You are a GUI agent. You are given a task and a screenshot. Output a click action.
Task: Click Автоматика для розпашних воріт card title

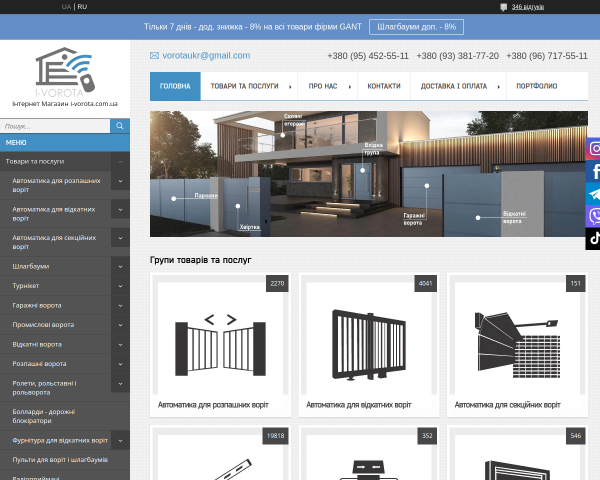[x=213, y=405]
